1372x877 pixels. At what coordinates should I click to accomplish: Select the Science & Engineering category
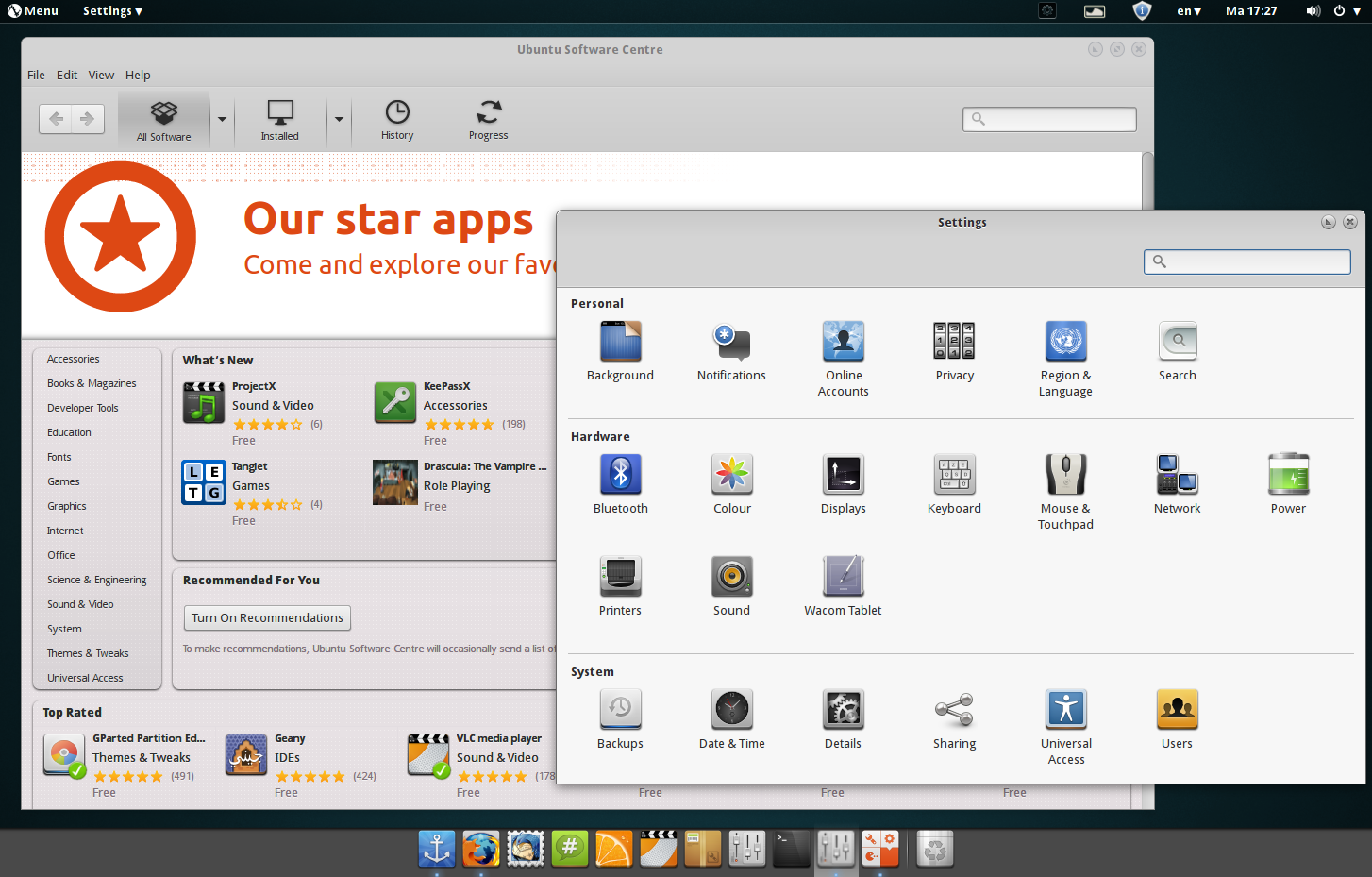(x=97, y=580)
